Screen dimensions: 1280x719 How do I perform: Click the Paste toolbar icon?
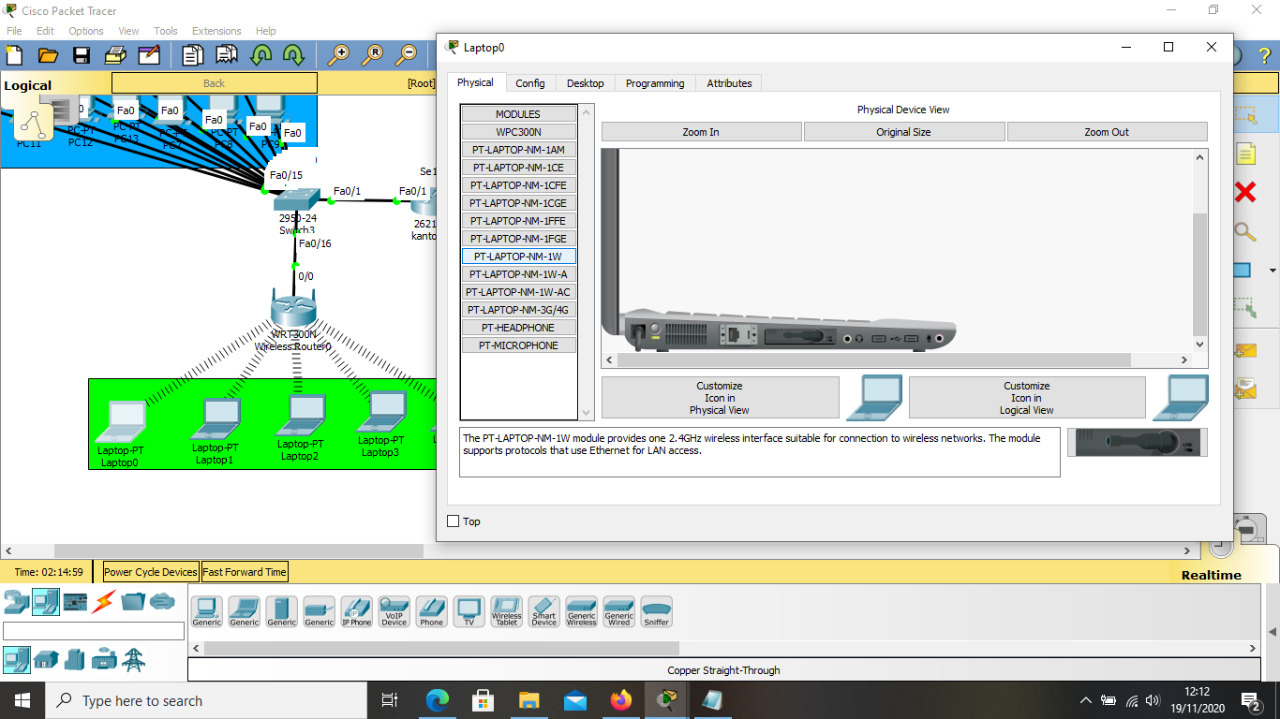coord(227,55)
